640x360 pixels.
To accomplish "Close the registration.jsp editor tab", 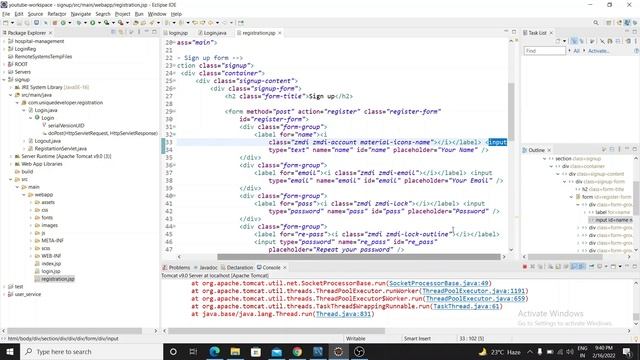I will coord(280,33).
